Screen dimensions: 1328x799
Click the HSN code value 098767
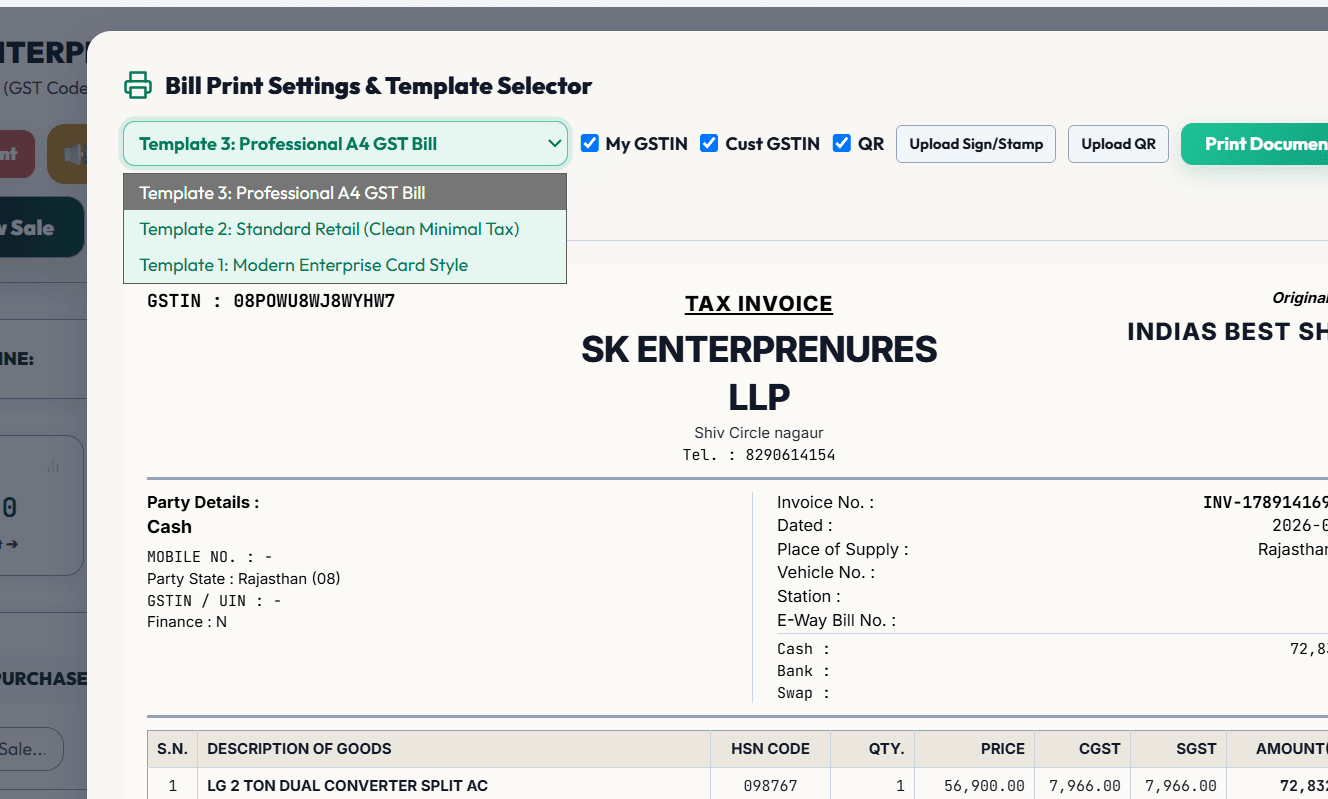point(770,786)
